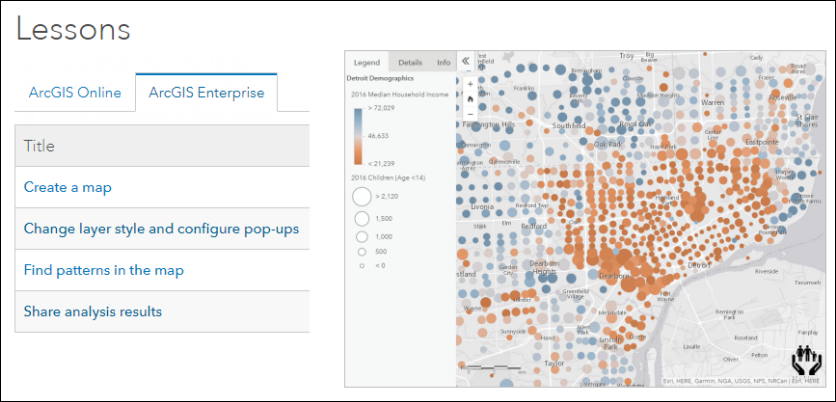The width and height of the screenshot is (836, 402).
Task: Click the 2016 Median Household Income label
Action: pos(400,94)
